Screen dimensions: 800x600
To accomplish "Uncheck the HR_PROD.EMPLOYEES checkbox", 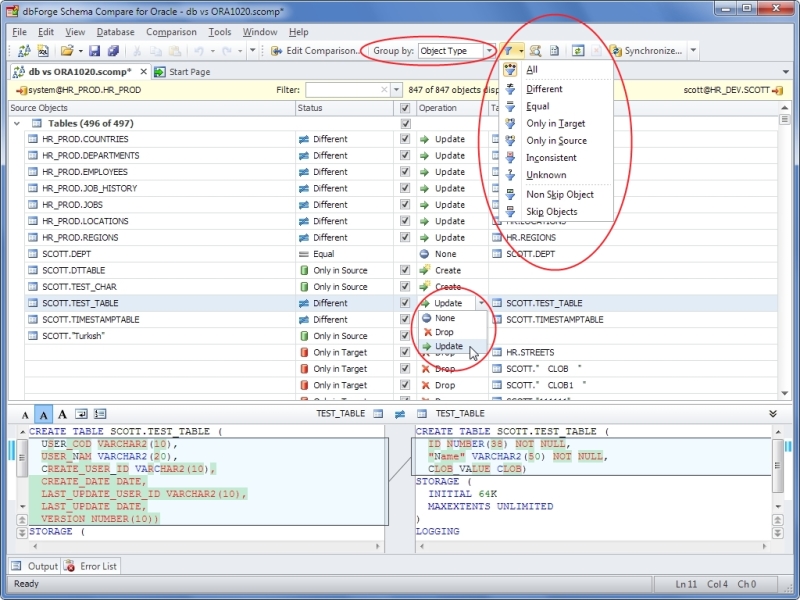I will 405,171.
